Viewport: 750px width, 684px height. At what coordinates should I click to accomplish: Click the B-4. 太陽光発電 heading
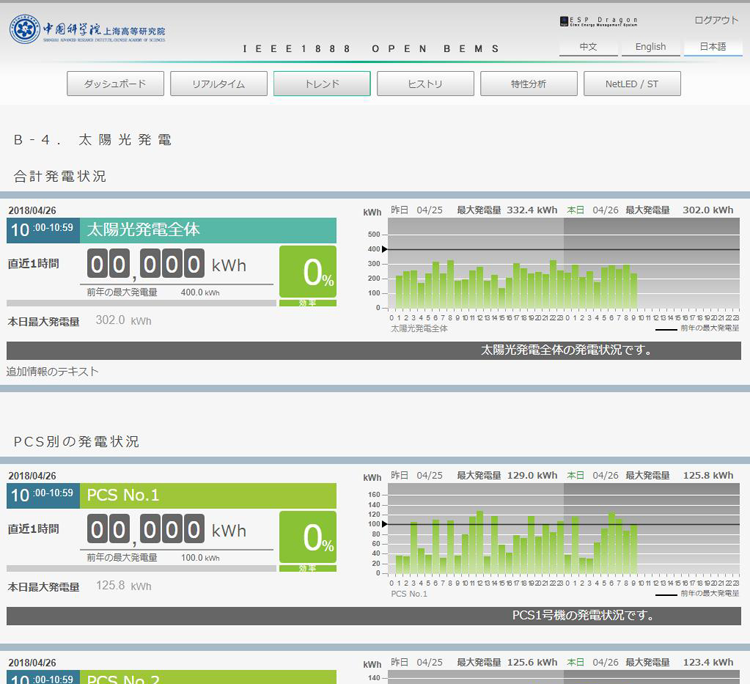(x=92, y=140)
